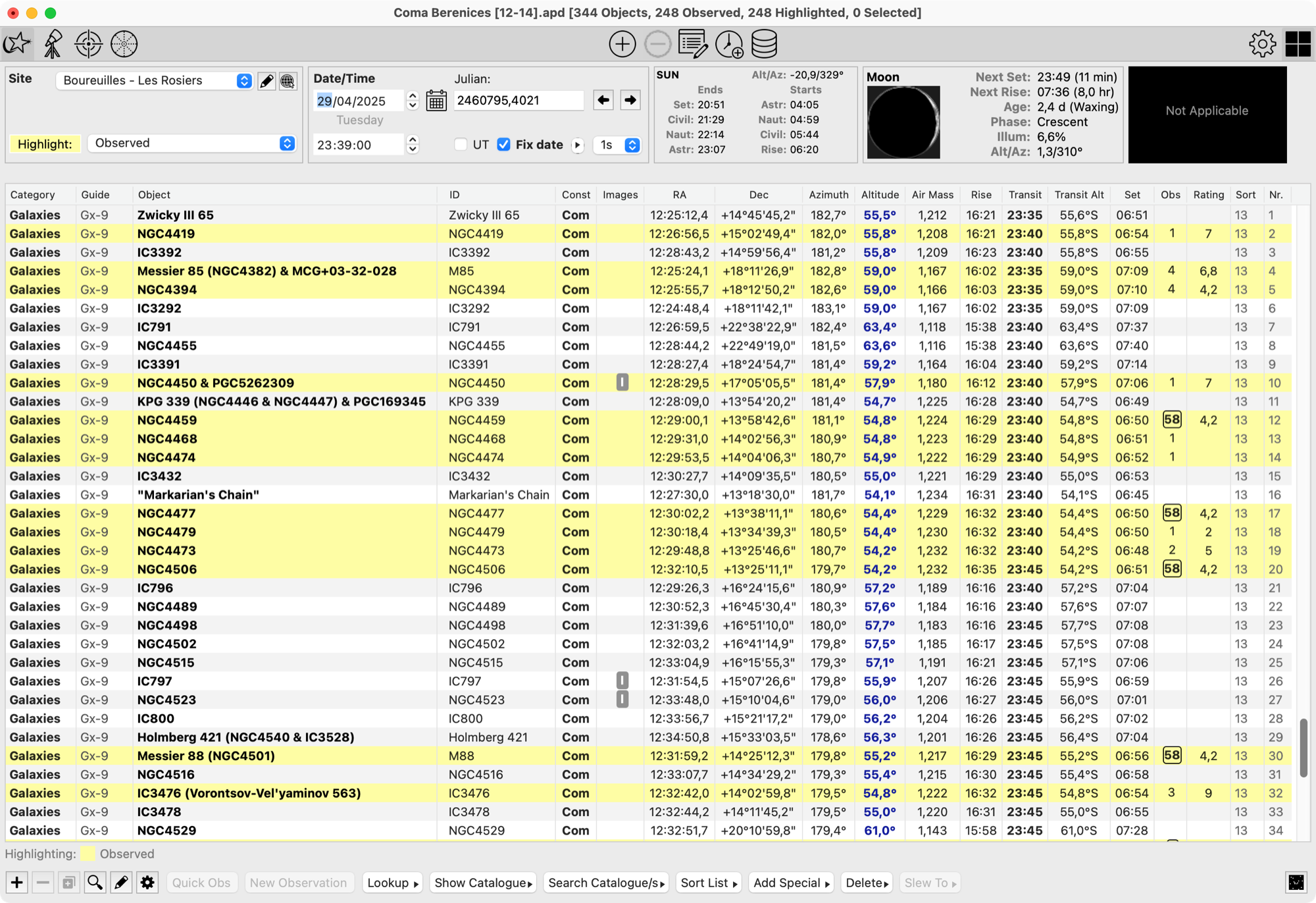This screenshot has height=903, width=1316.
Task: Click the Quick Obs button
Action: pyautogui.click(x=201, y=883)
